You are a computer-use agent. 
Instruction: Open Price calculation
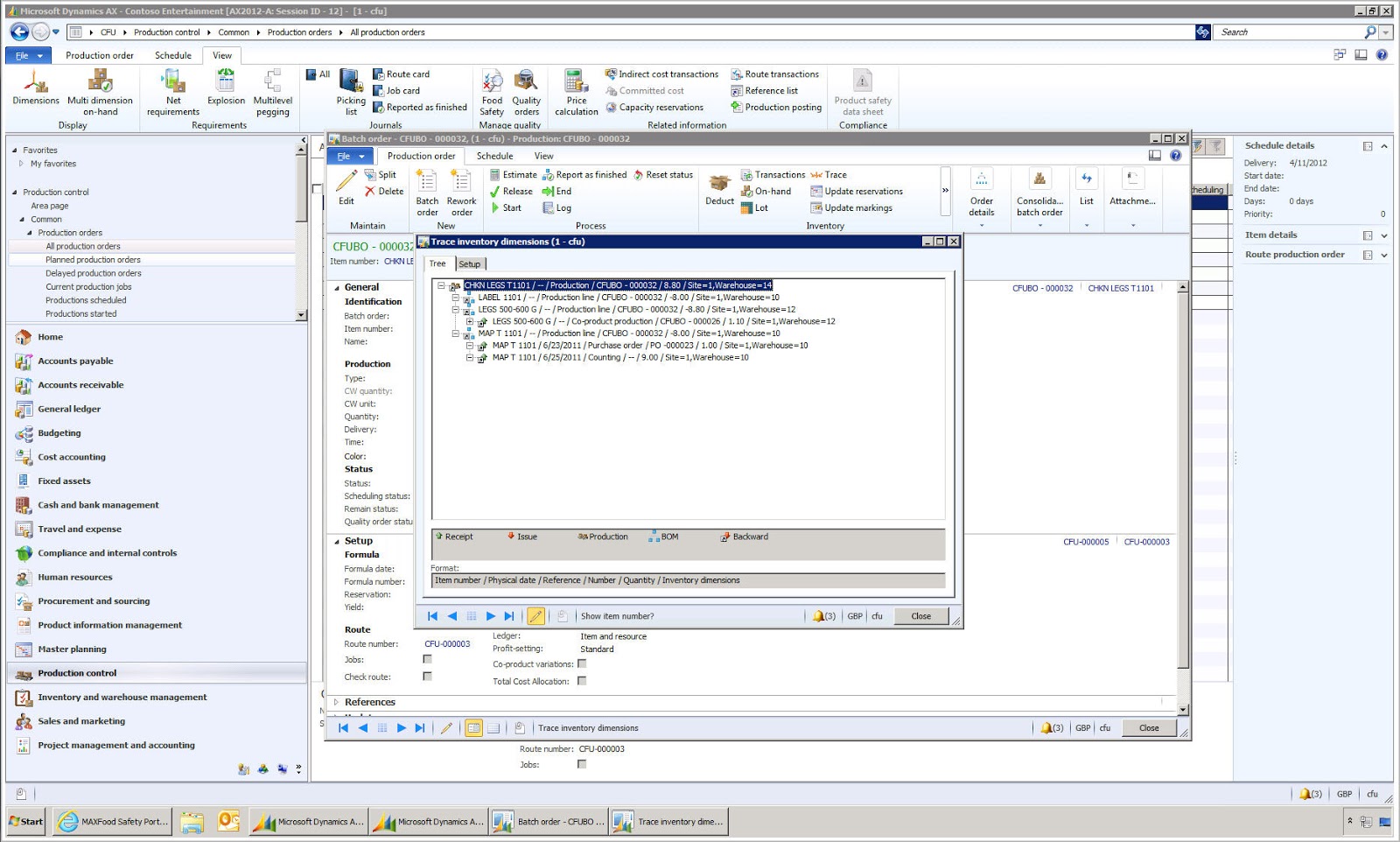click(x=577, y=93)
